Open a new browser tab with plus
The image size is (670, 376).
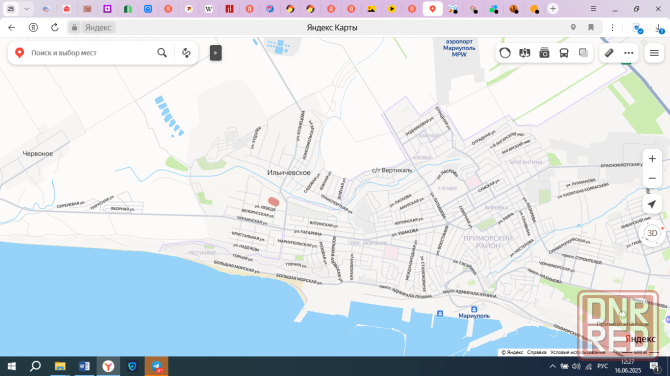coord(553,9)
